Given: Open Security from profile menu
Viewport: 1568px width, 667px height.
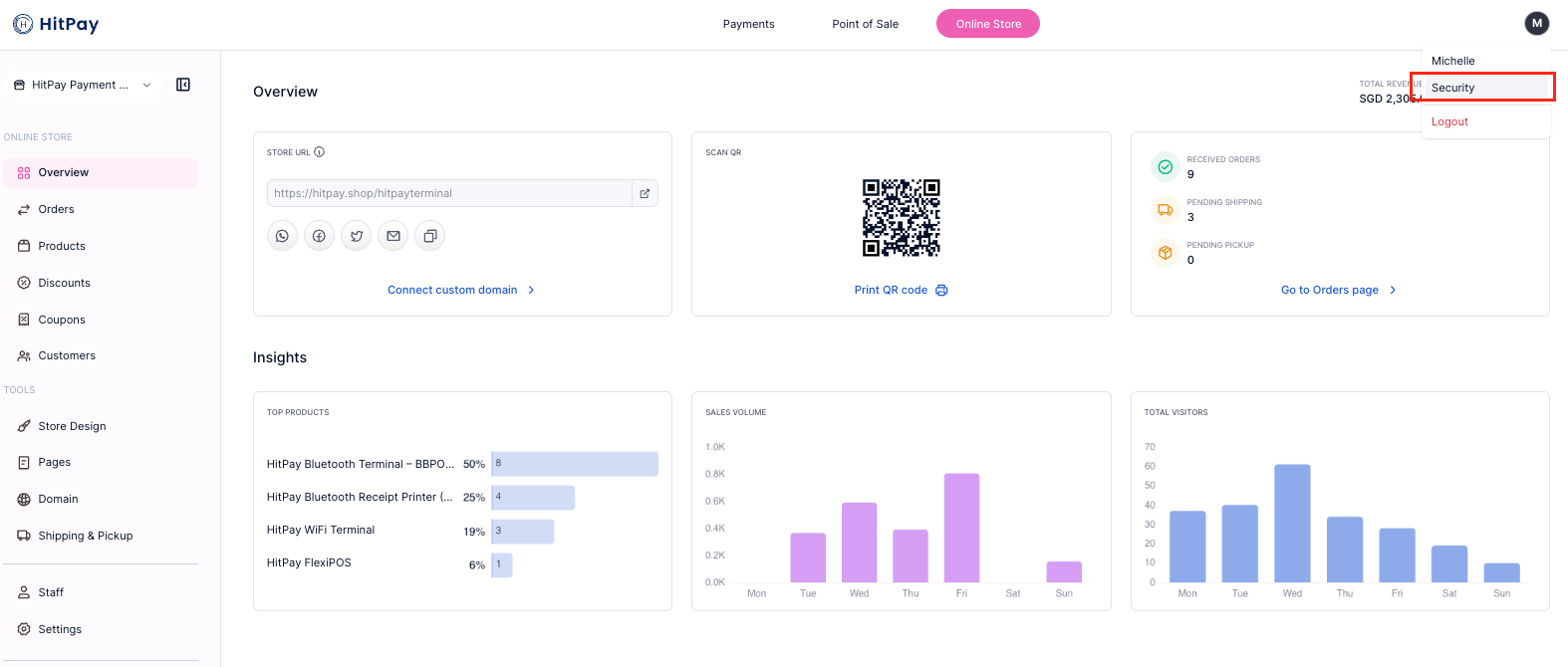Looking at the screenshot, I should 1486,88.
